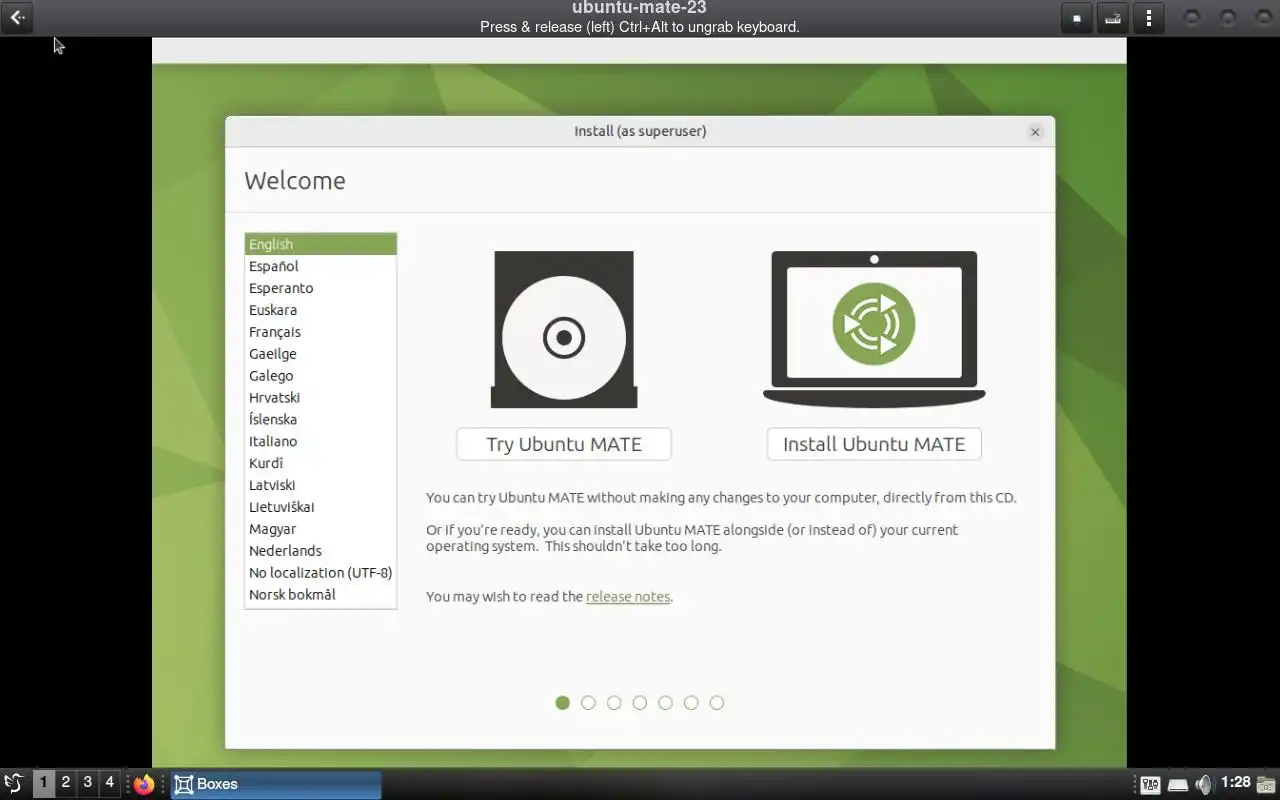Select Esperanto in the language list
Image resolution: width=1280 pixels, height=800 pixels.
321,288
